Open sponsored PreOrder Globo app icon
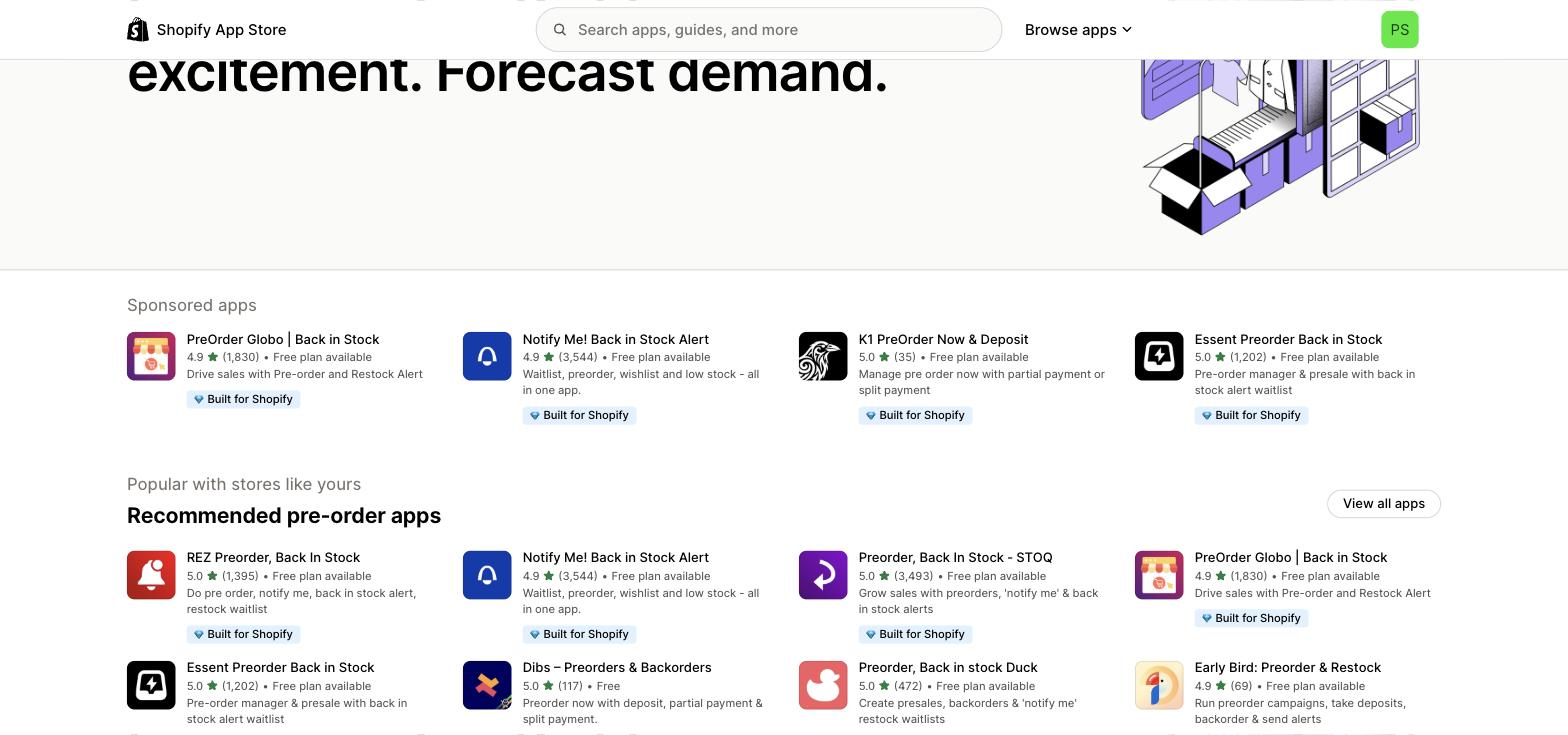The height and width of the screenshot is (735, 1568). click(151, 356)
